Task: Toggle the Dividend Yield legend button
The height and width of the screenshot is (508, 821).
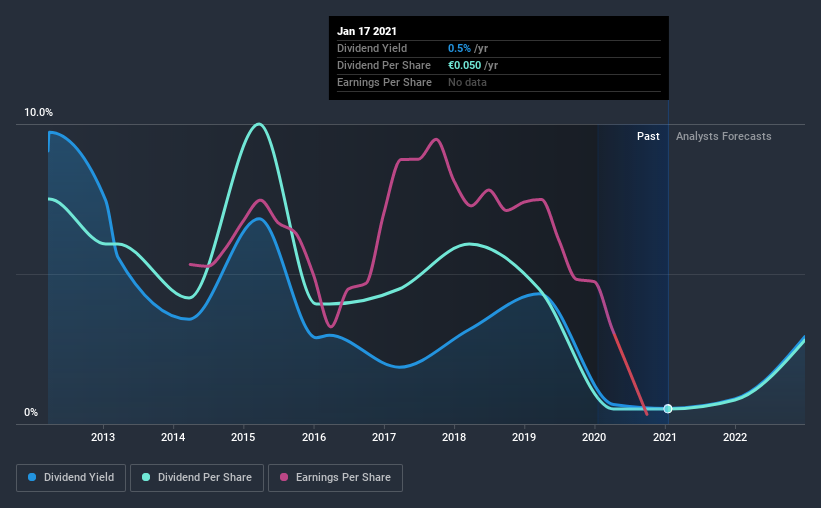Action: [71, 478]
